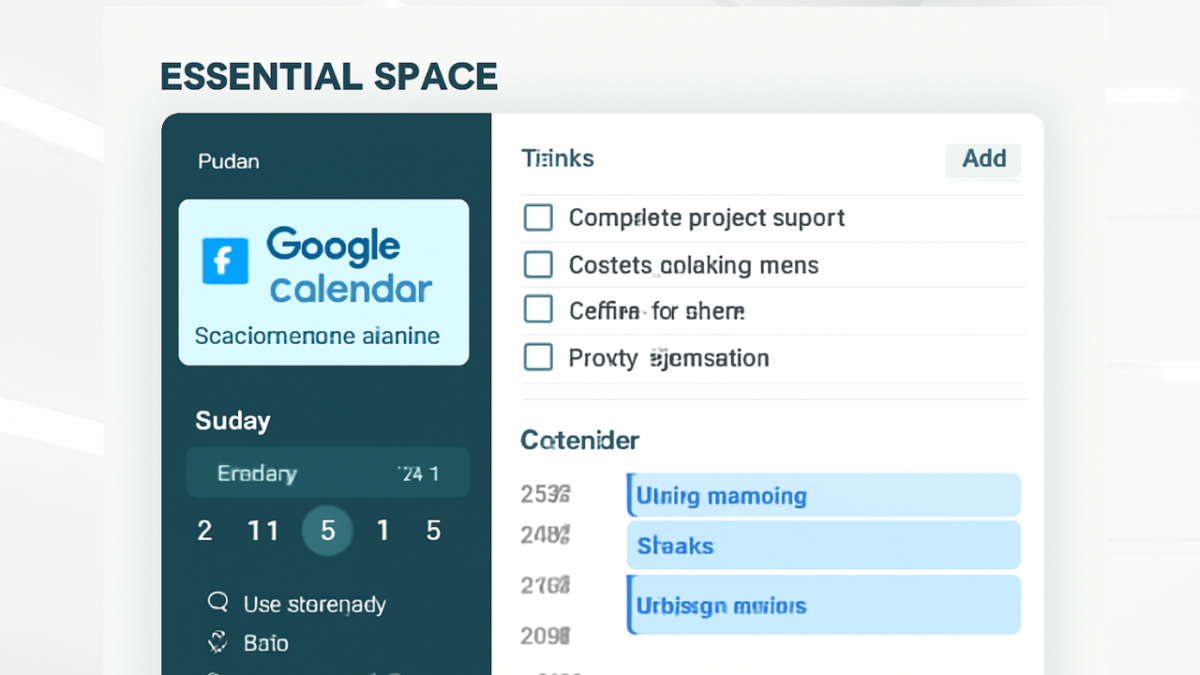Click the blue Facebook icon in the sidebar card
The width and height of the screenshot is (1200, 675).
tap(225, 261)
